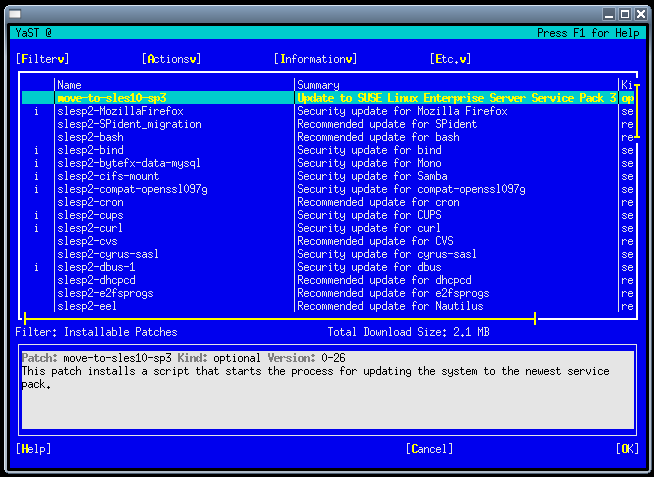
Task: Select the move-to-sles10-sp3 patch row
Action: (328, 98)
